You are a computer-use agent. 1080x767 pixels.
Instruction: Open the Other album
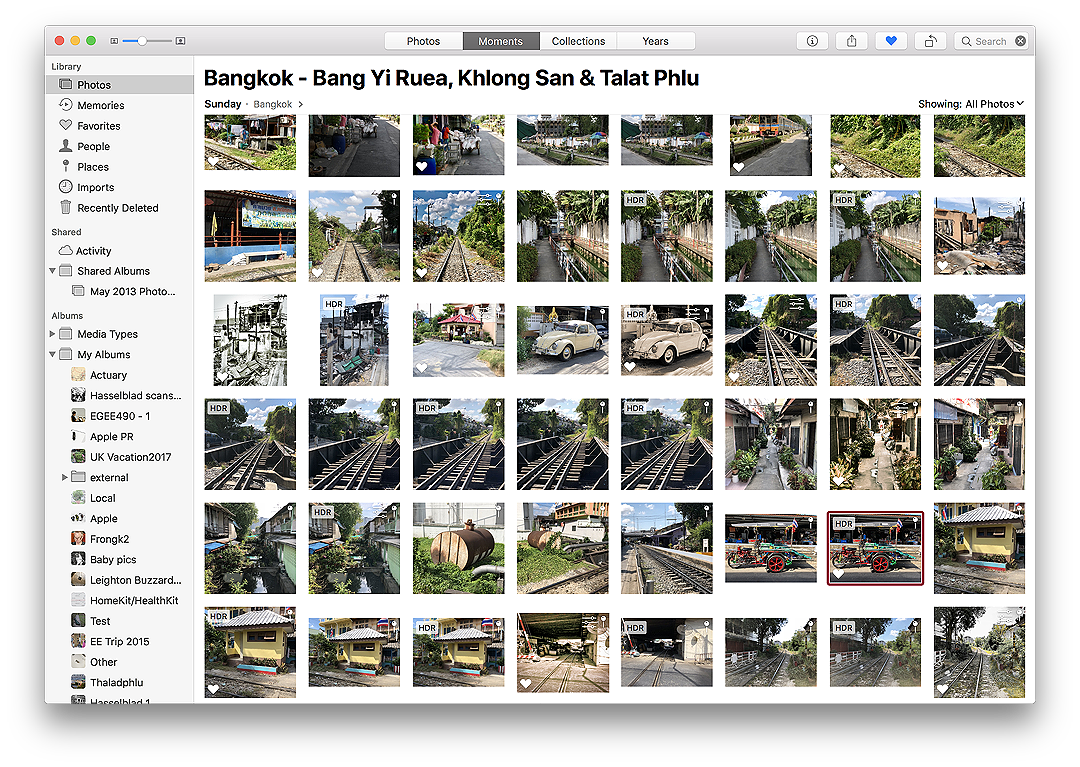[x=120, y=662]
